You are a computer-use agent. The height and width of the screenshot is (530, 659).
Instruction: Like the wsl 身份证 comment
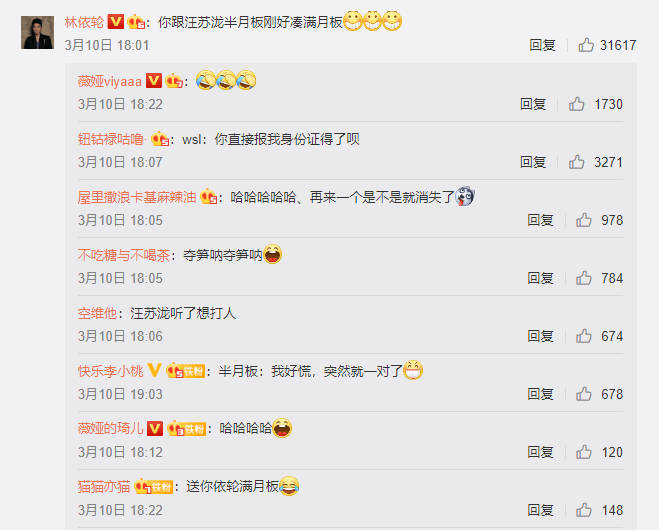(577, 162)
